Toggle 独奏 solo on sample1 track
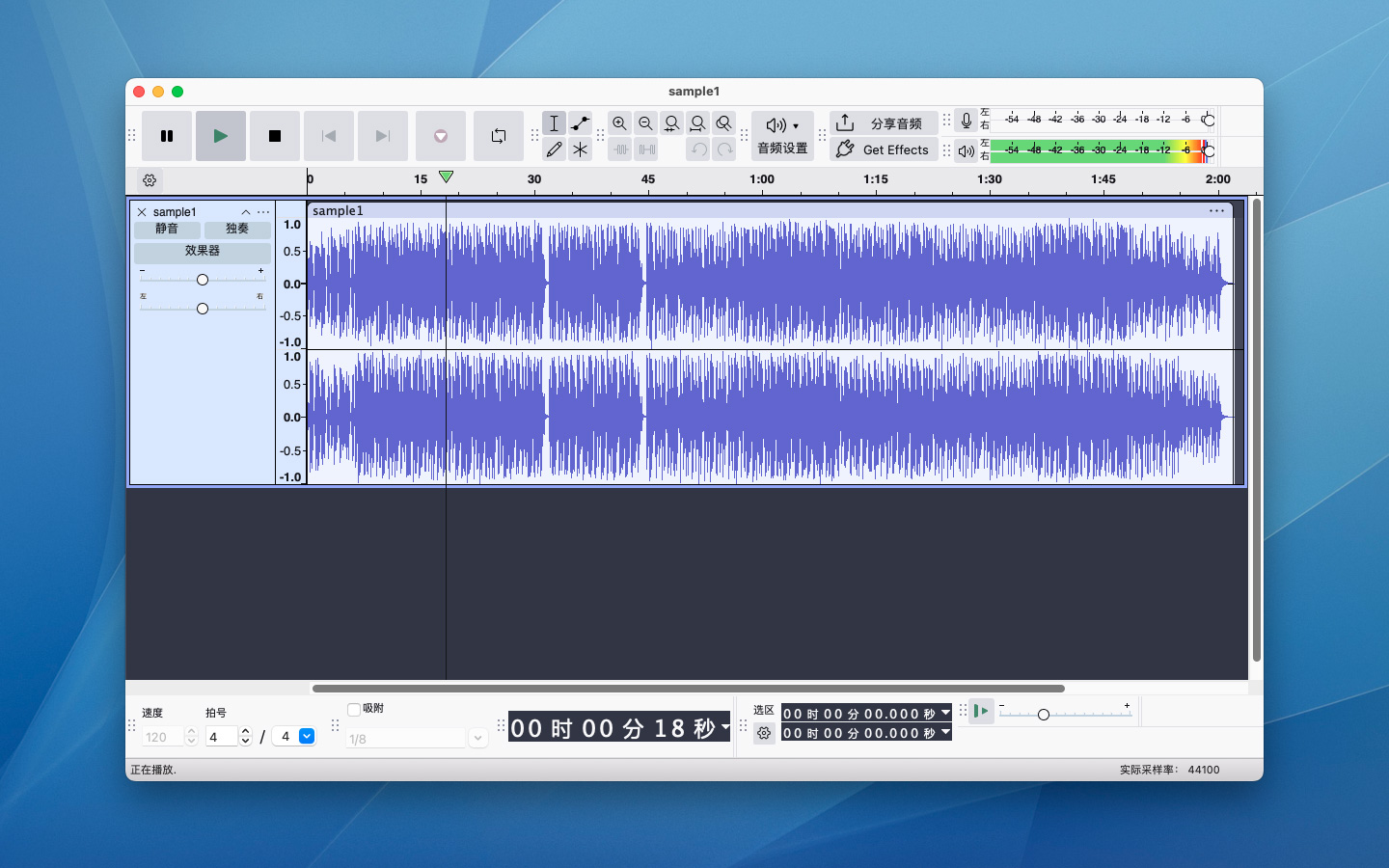This screenshot has width=1389, height=868. coord(237,230)
